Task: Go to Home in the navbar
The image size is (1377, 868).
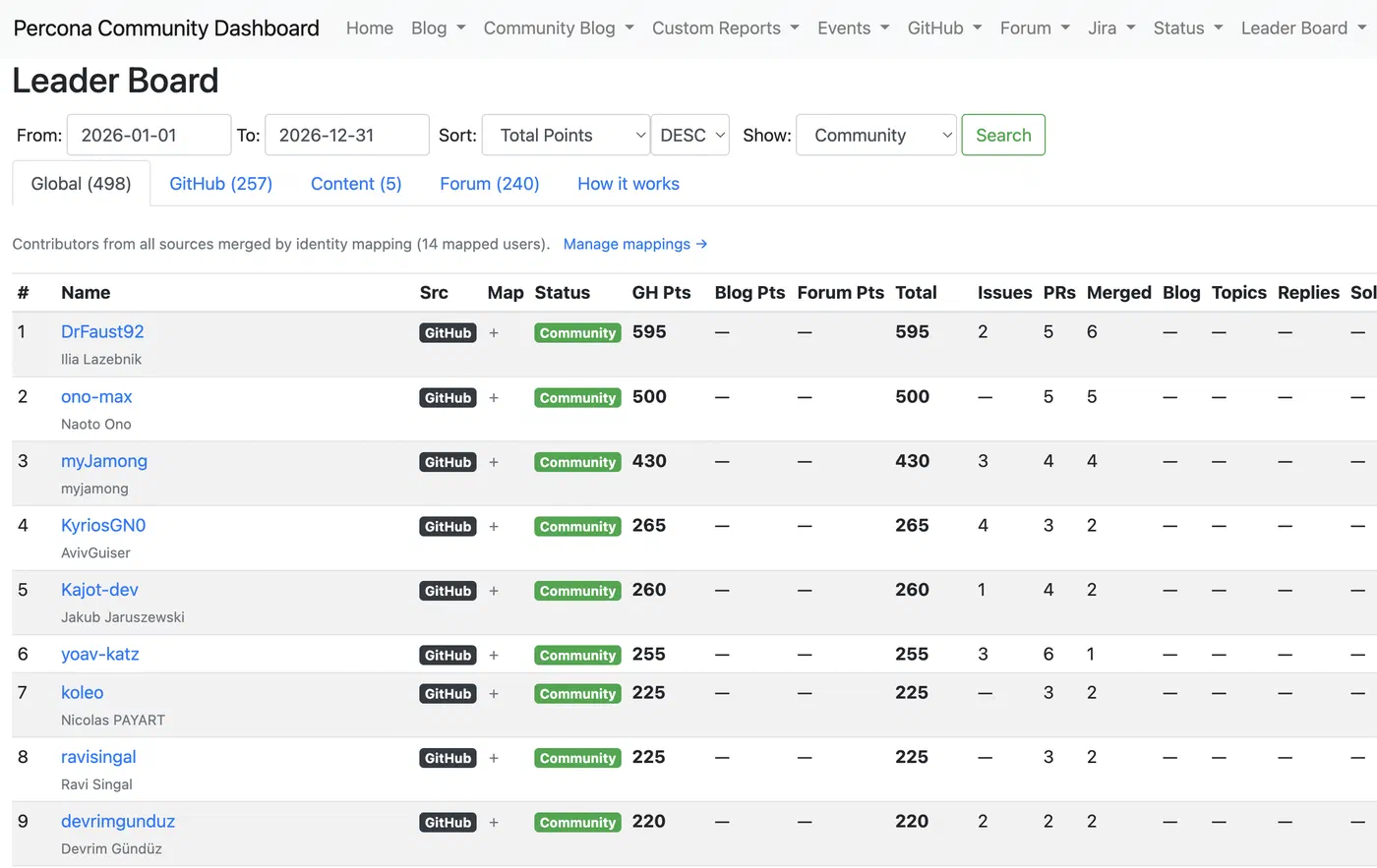Action: click(370, 29)
